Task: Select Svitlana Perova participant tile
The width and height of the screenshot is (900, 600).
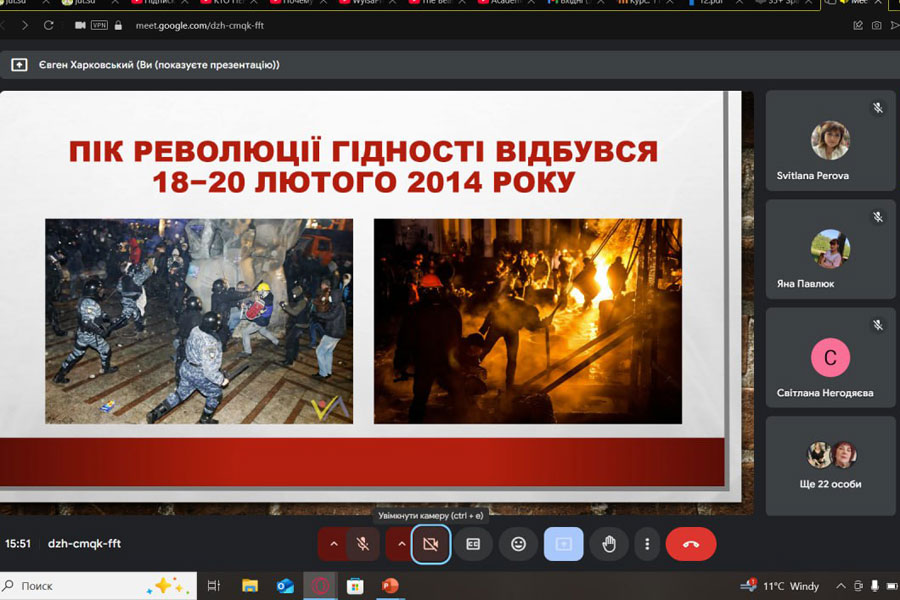Action: pos(830,141)
